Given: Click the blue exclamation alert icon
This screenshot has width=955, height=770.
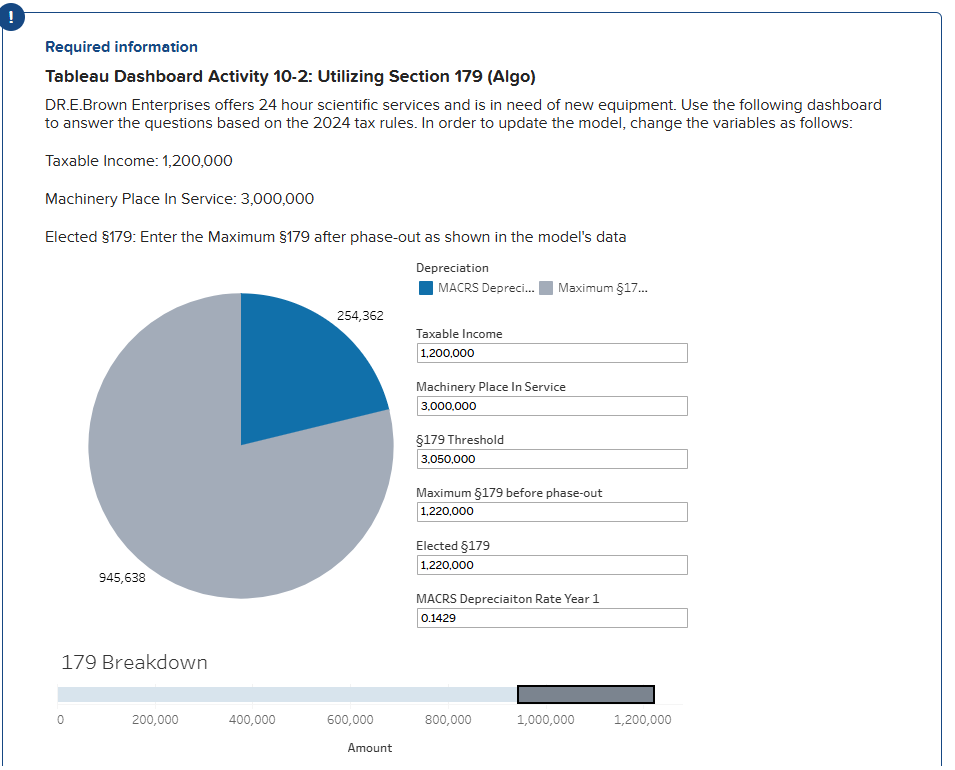Looking at the screenshot, I should 11,16.
